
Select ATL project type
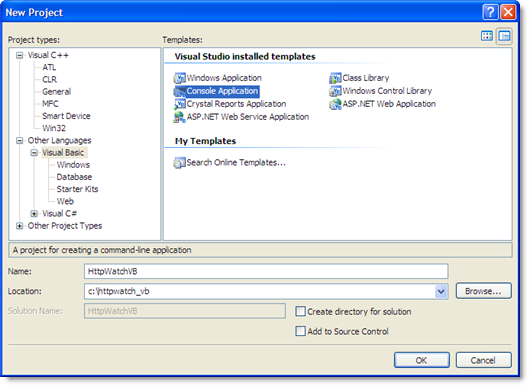pyautogui.click(x=49, y=67)
